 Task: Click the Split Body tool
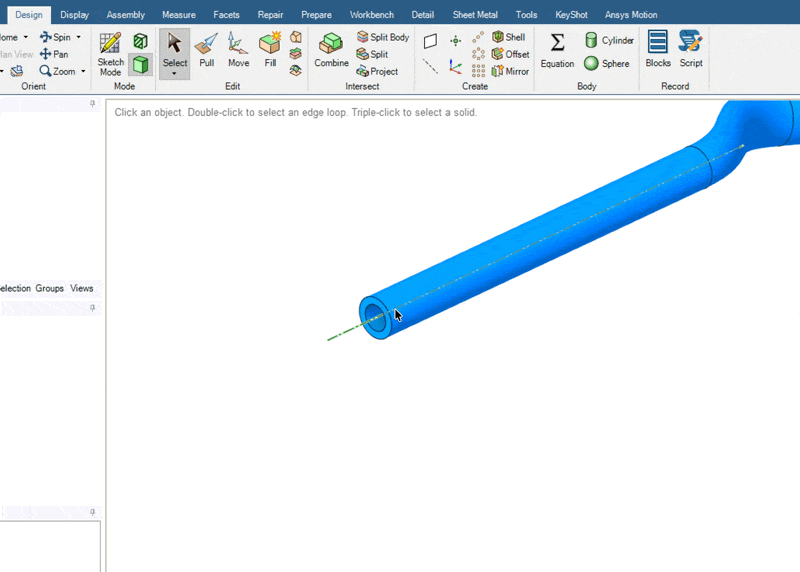(383, 37)
